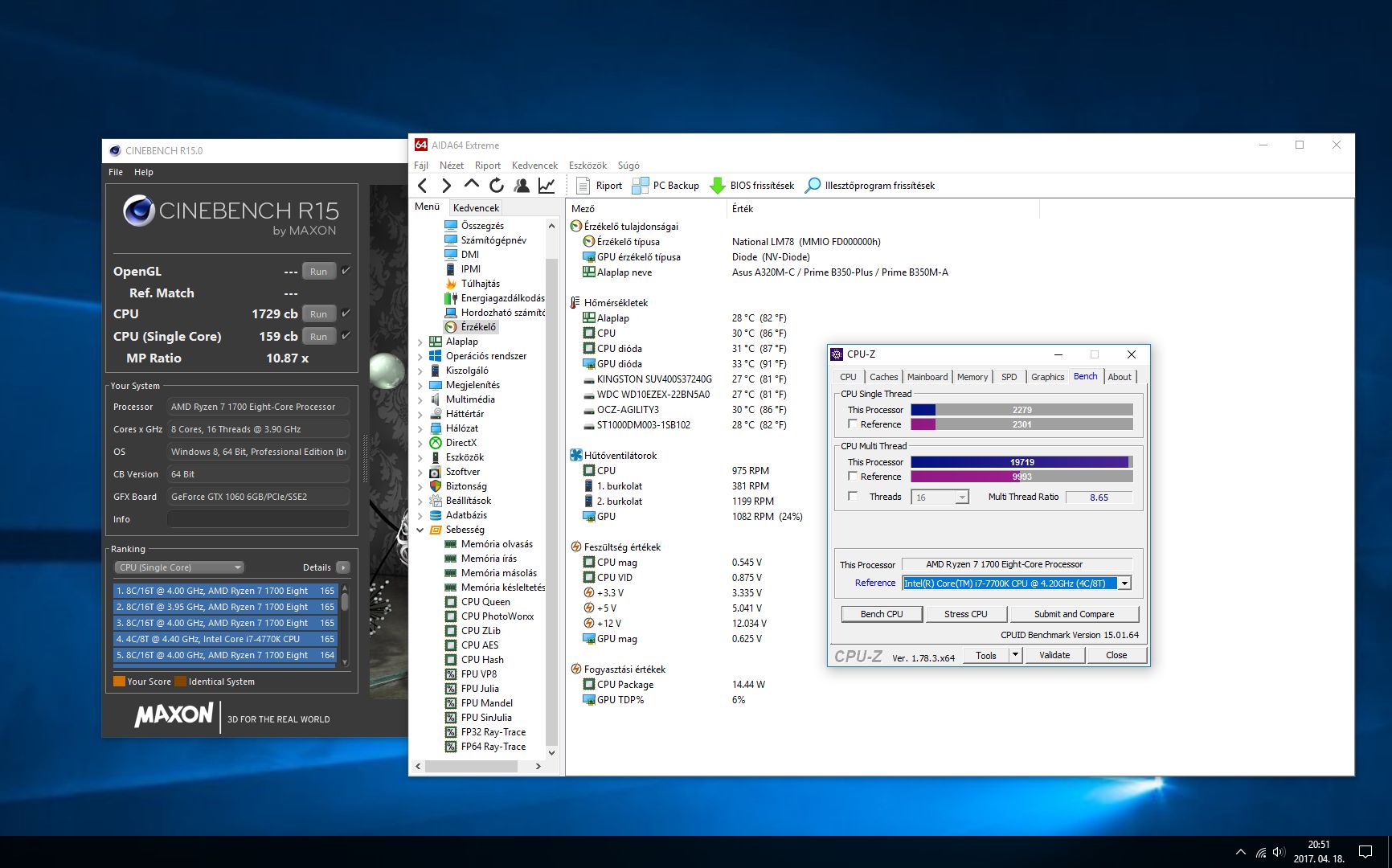Open Threads count dropdown in CPU-Z
Image resolution: width=1392 pixels, height=868 pixels.
pyautogui.click(x=962, y=497)
